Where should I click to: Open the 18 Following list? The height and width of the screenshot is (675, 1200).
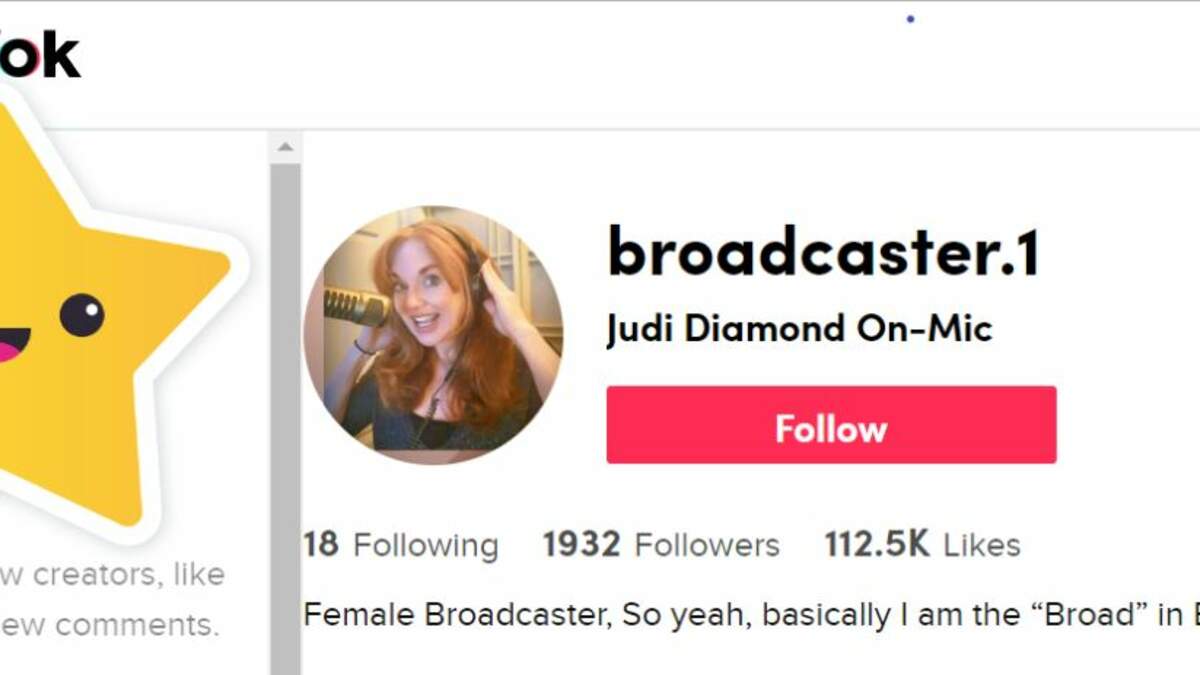pos(400,545)
